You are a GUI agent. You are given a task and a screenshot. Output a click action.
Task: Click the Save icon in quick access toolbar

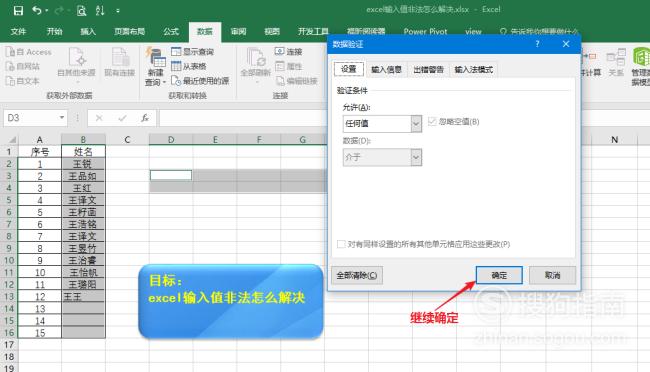tap(18, 10)
